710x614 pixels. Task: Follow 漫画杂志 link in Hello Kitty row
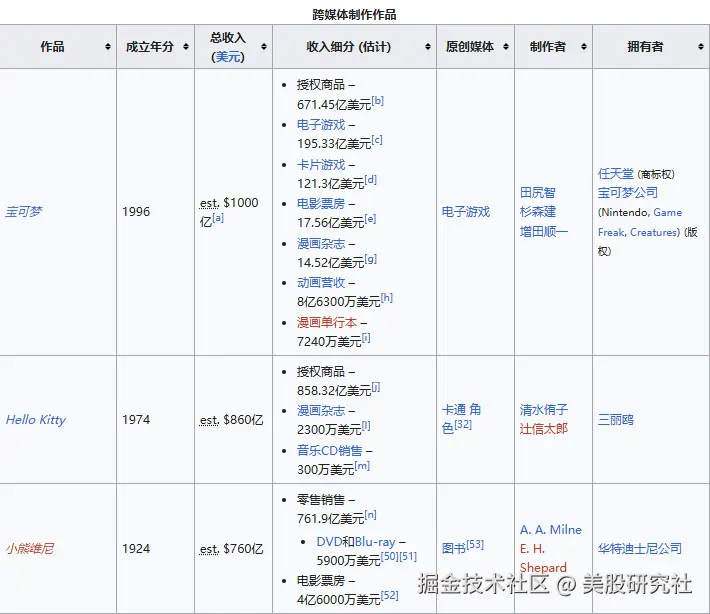pos(321,411)
